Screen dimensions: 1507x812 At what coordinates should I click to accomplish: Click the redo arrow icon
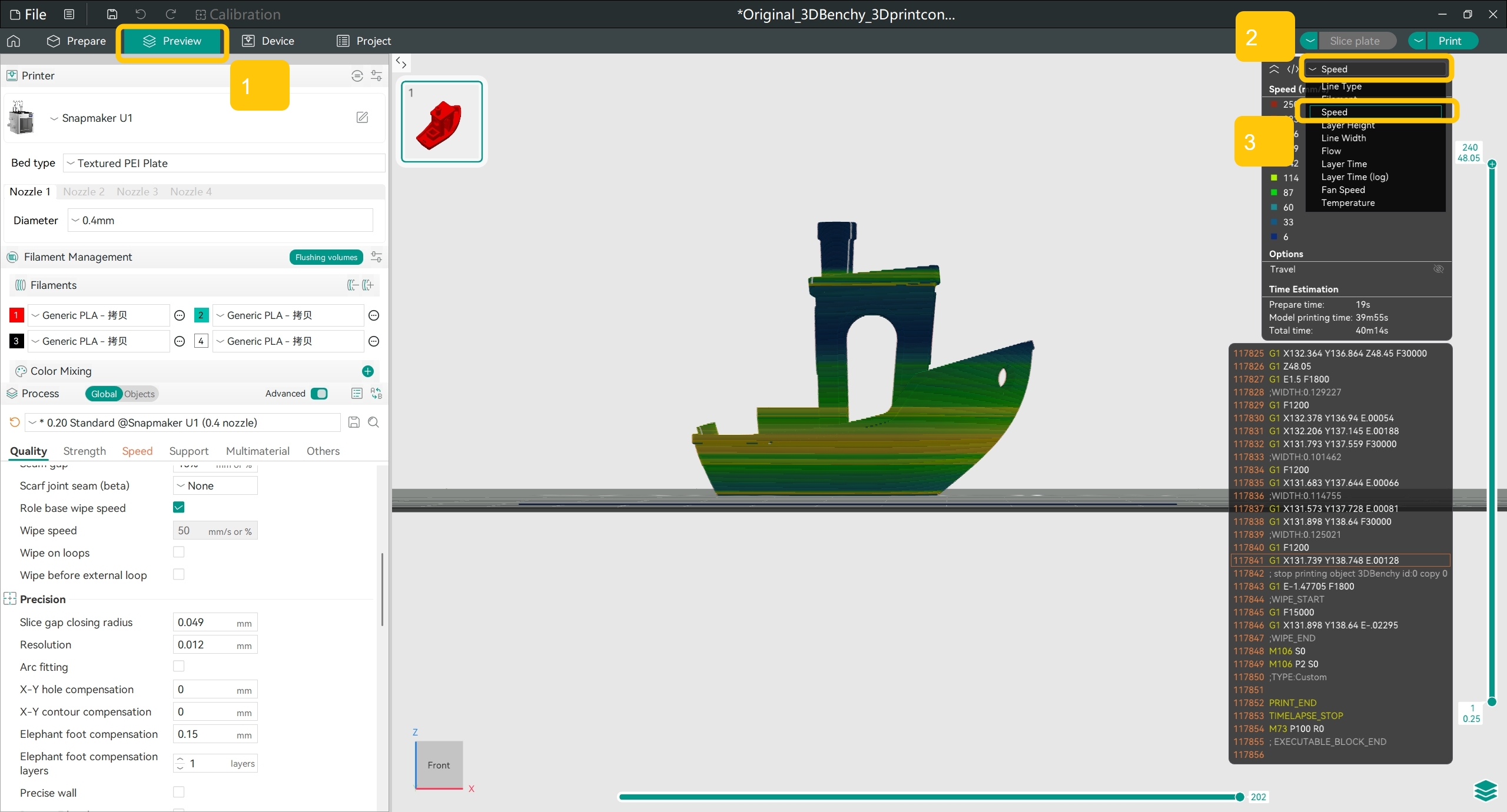(x=171, y=14)
